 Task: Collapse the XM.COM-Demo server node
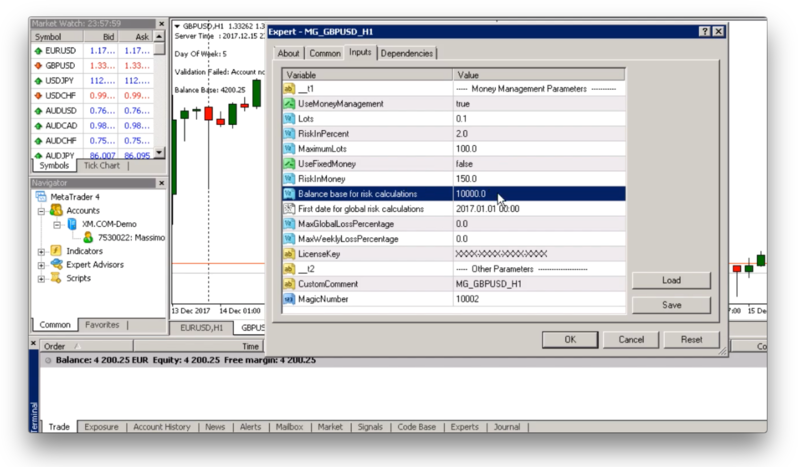click(x=57, y=225)
